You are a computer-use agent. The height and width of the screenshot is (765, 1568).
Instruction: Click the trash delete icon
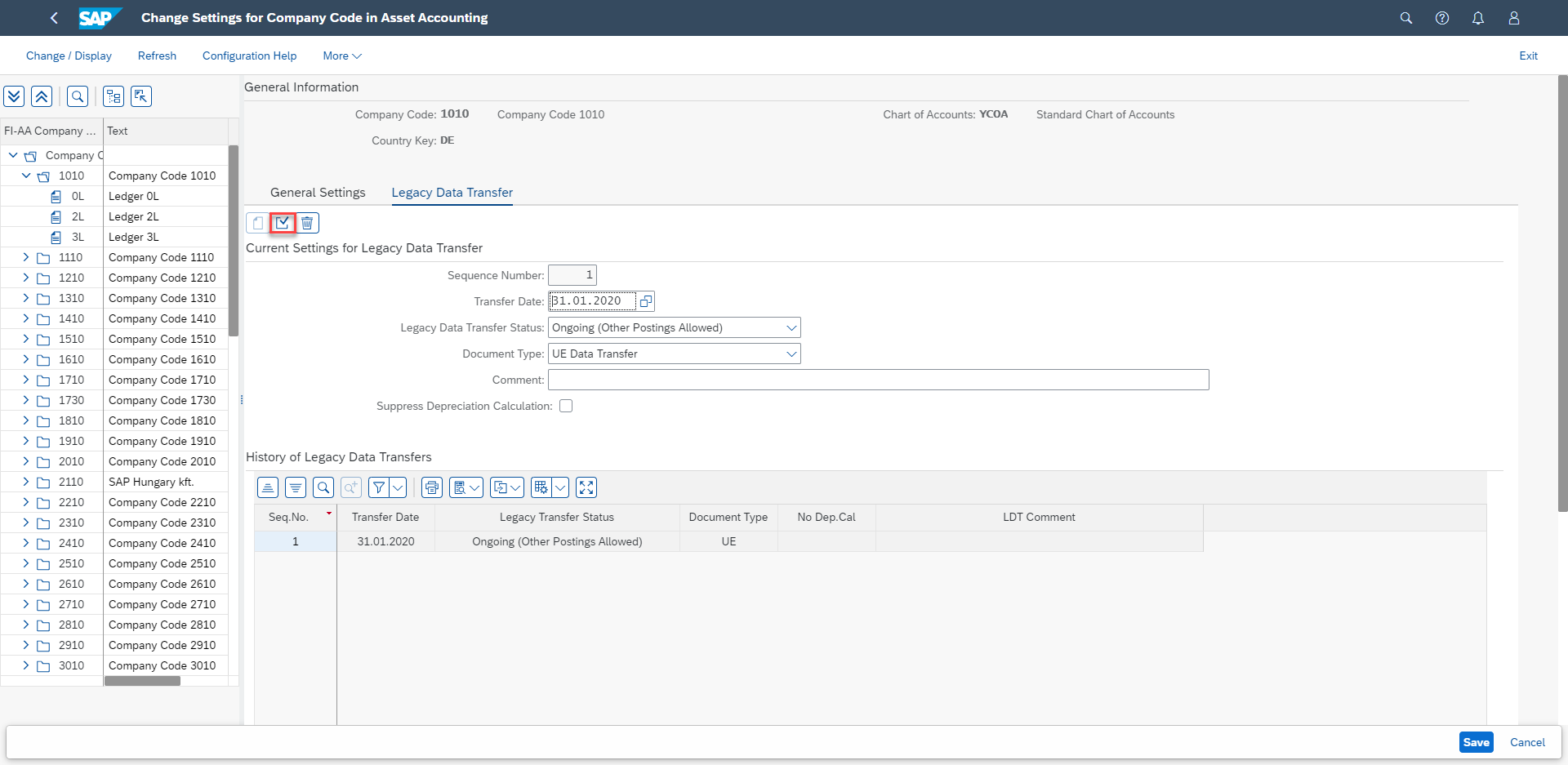(x=307, y=223)
